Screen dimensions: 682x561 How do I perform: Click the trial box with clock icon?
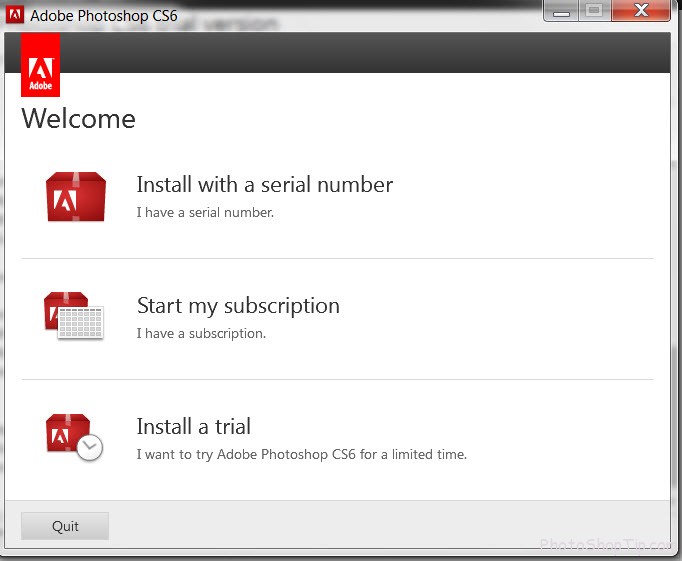(74, 437)
